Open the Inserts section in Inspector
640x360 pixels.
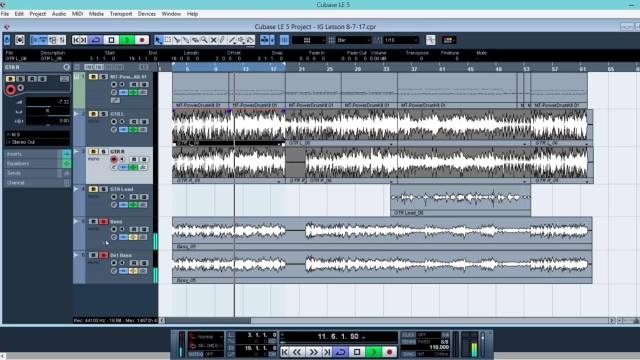(37, 154)
